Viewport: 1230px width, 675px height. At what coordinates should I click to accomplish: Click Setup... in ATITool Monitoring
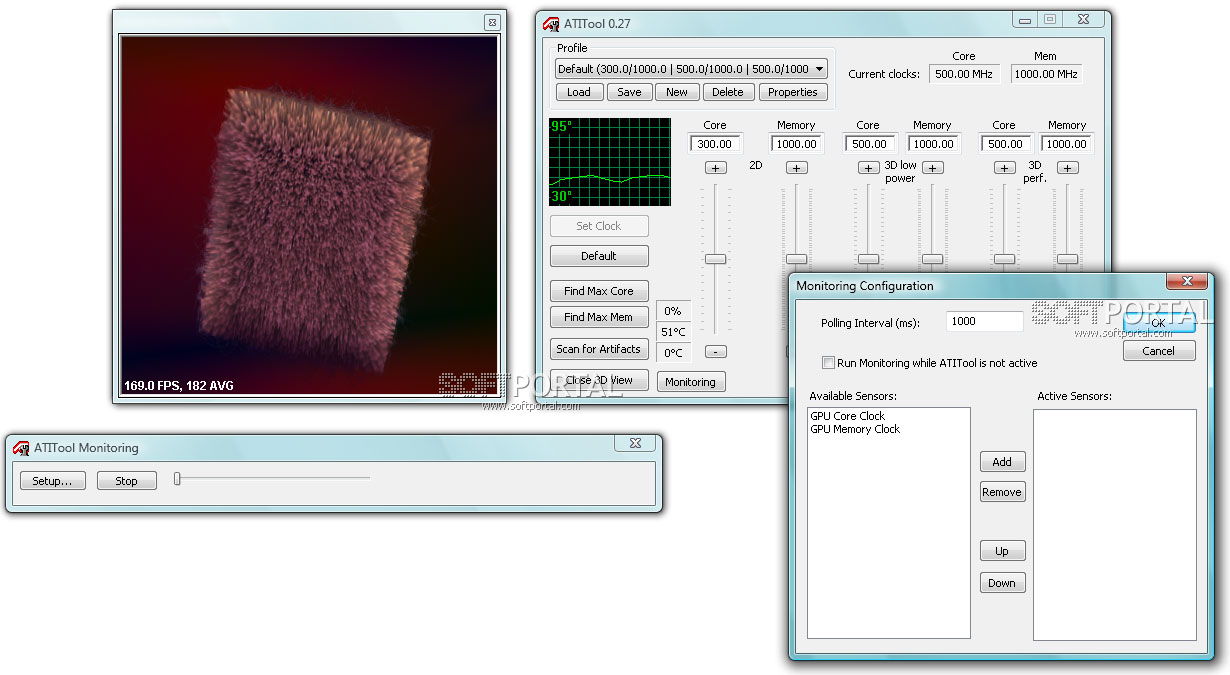pyautogui.click(x=52, y=481)
